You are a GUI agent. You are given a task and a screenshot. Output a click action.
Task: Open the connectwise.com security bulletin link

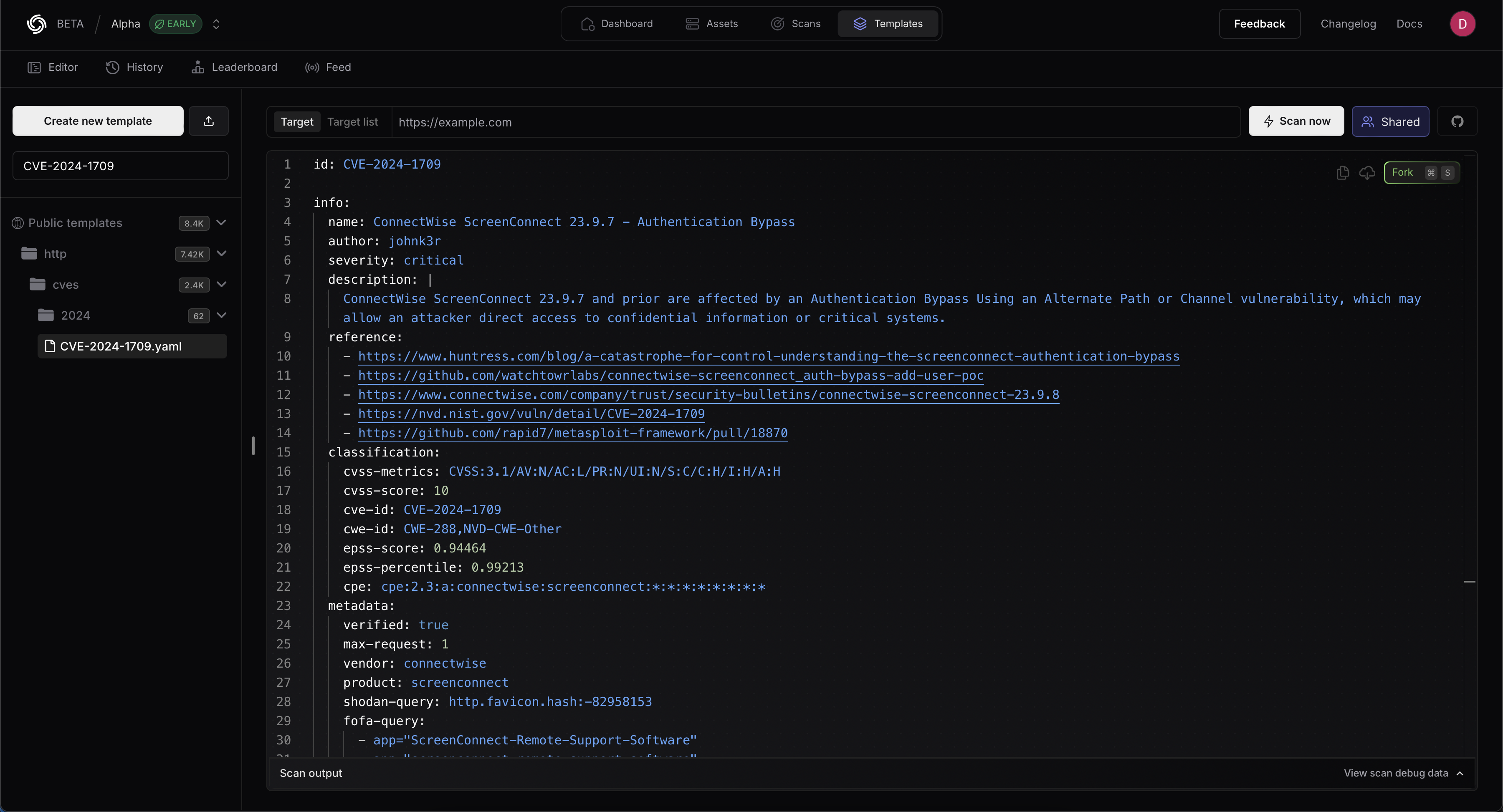[709, 395]
